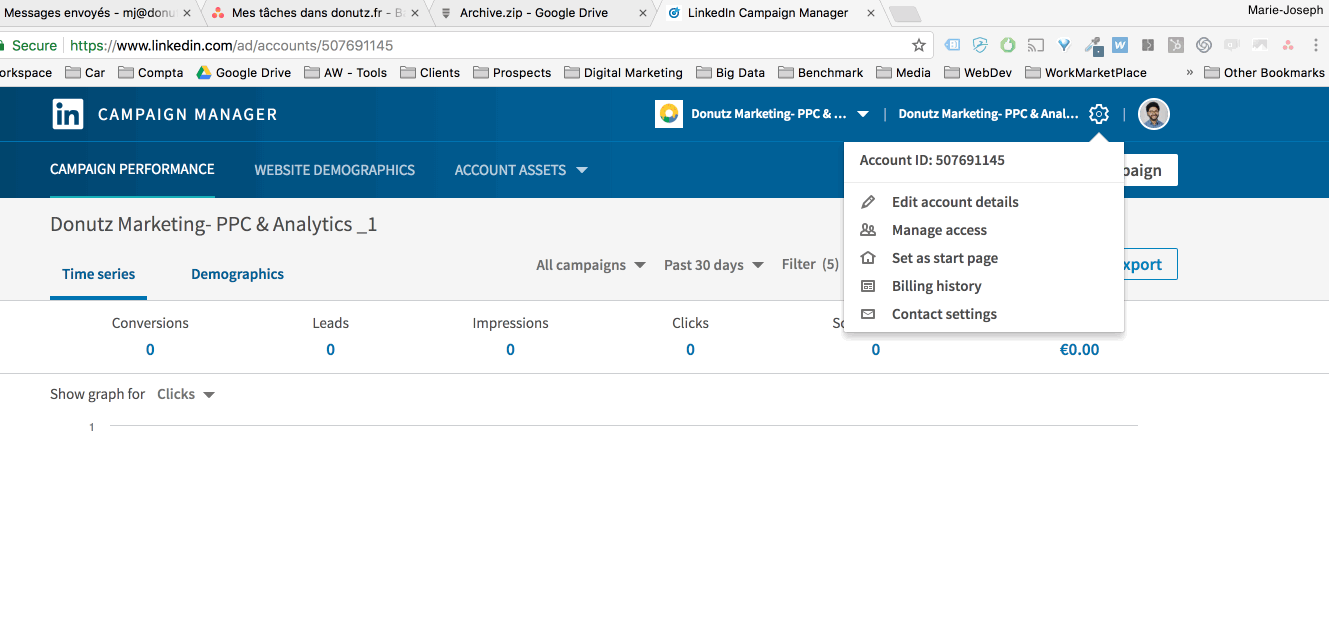Image resolution: width=1329 pixels, height=618 pixels.
Task: Click the Impressions value 0
Action: point(510,350)
